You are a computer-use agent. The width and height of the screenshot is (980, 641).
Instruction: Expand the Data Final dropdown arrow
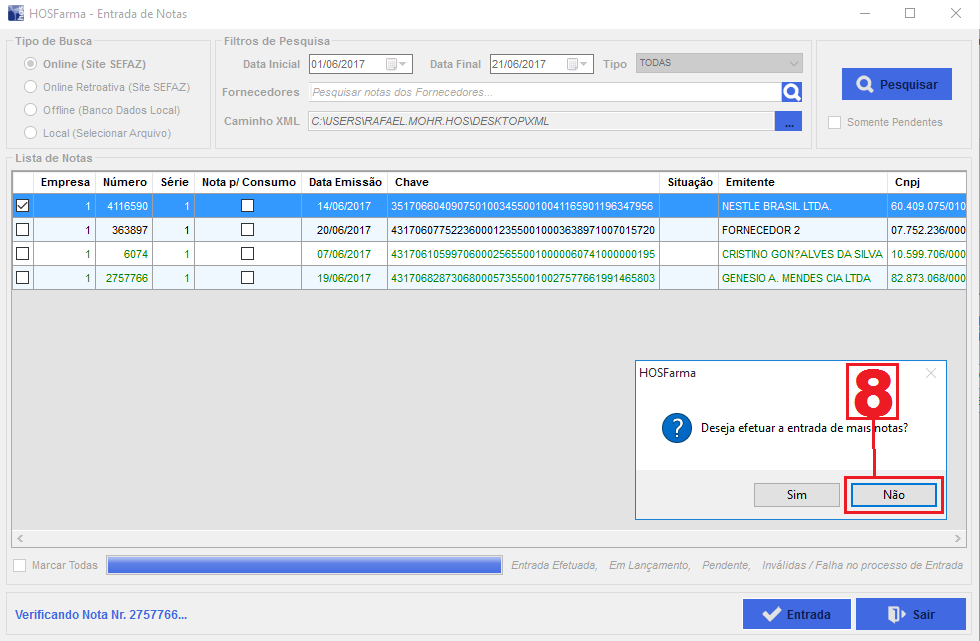pos(585,64)
